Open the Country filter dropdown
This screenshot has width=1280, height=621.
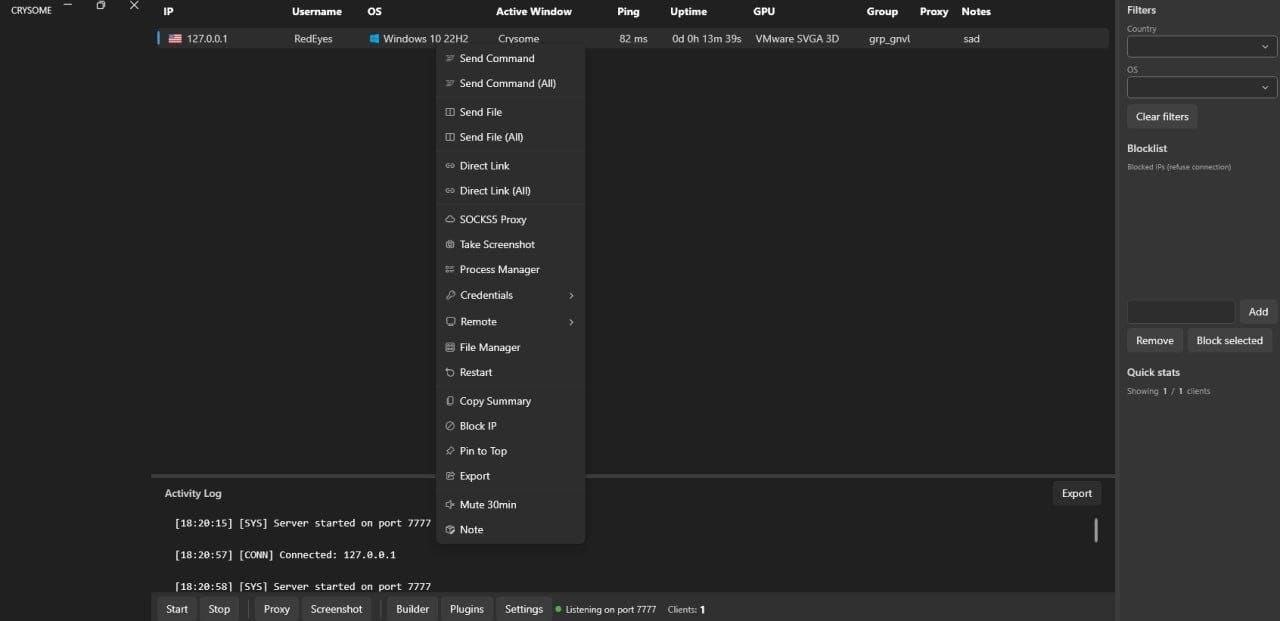click(x=1202, y=47)
